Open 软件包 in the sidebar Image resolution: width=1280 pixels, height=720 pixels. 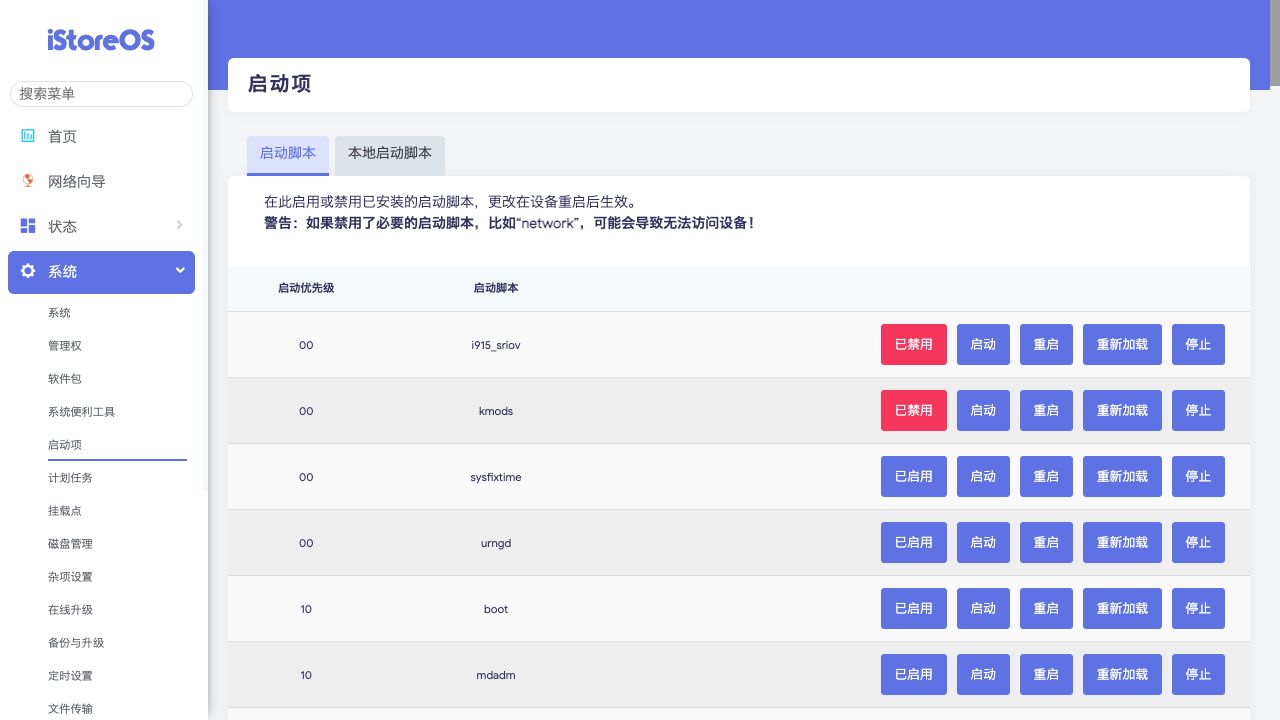64,379
